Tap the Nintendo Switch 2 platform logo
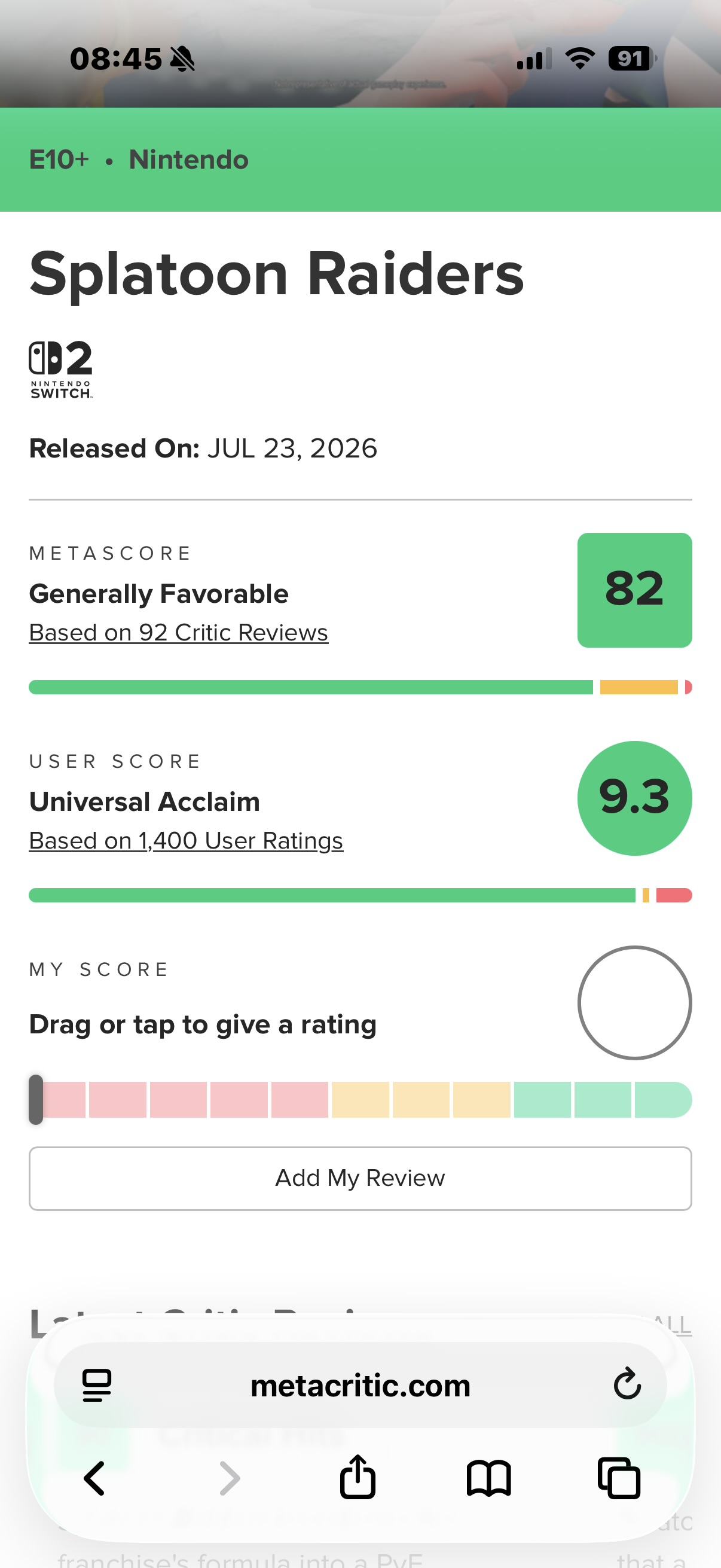Screen dimensions: 721x1568 click(x=61, y=370)
